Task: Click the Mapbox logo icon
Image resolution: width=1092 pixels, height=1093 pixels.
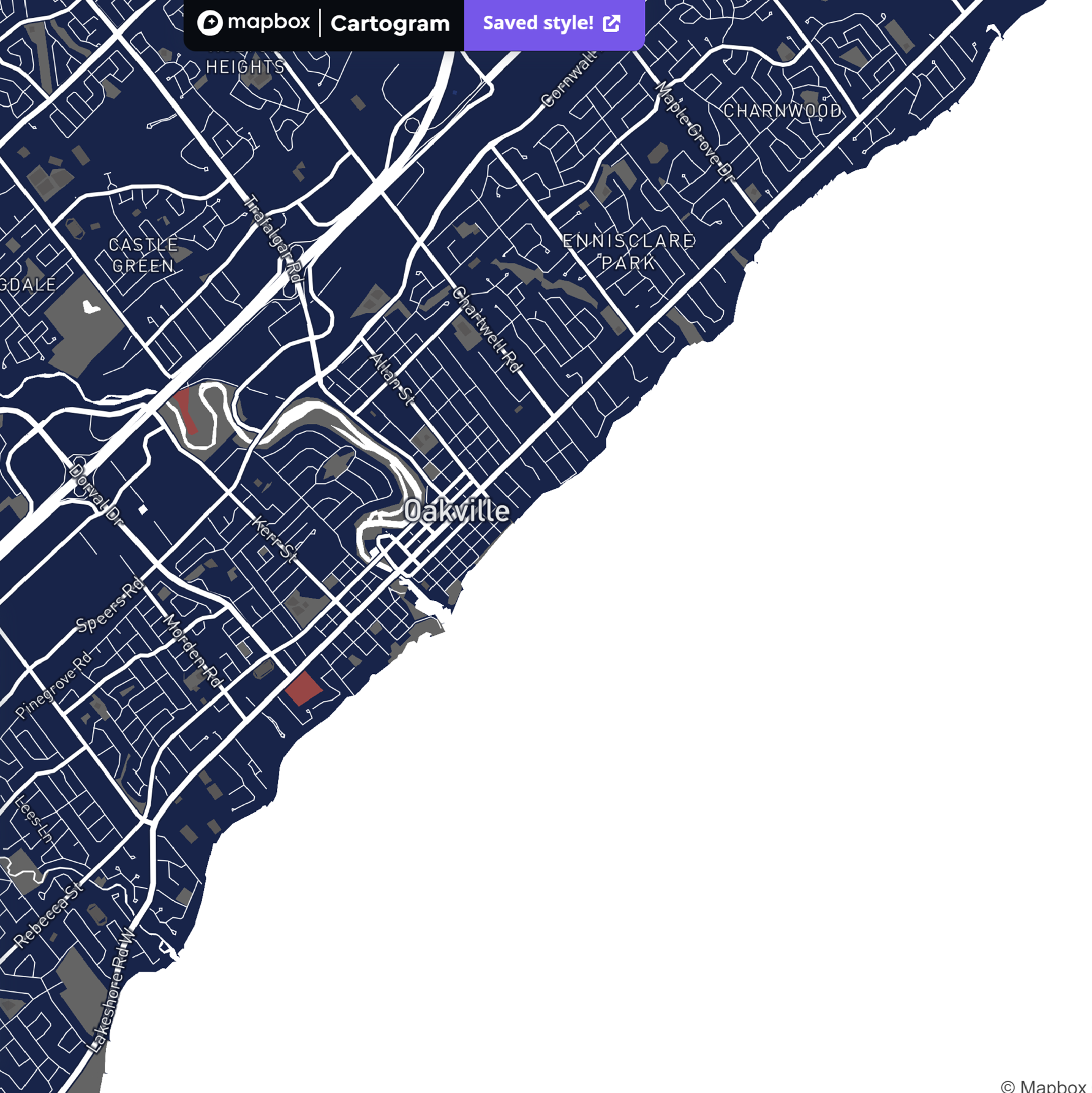Action: (x=211, y=23)
